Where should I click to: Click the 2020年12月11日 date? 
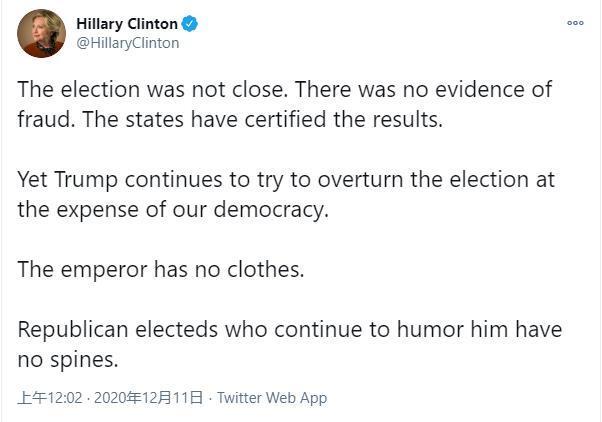[x=148, y=398]
